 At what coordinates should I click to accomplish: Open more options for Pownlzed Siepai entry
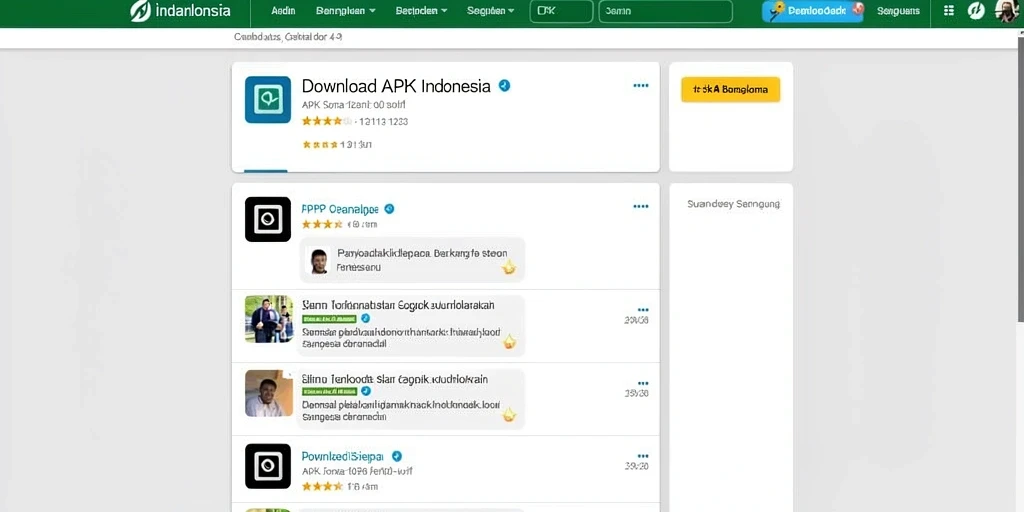643,456
